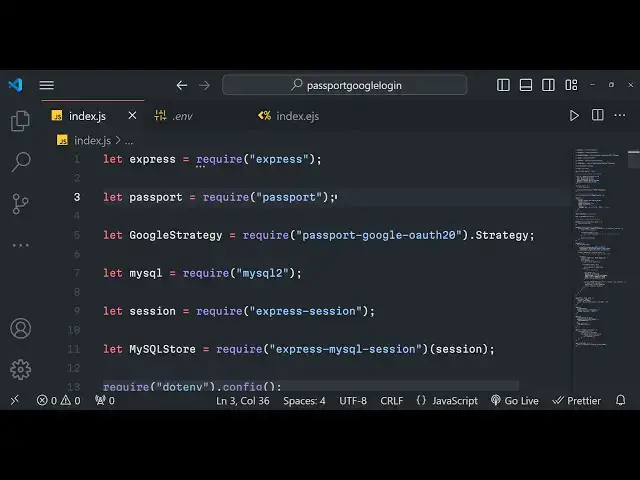The image size is (640, 480).
Task: Go back with the left arrow
Action: [x=182, y=85]
